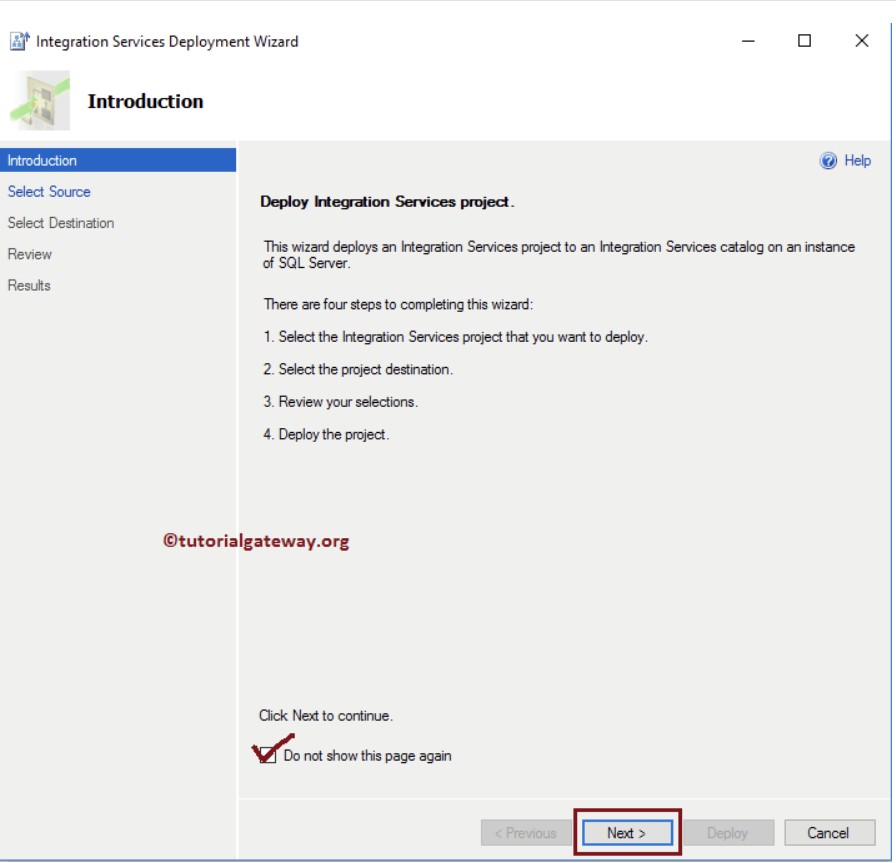Select the Introduction step in sidebar
896x863 pixels.
pyautogui.click(x=118, y=160)
